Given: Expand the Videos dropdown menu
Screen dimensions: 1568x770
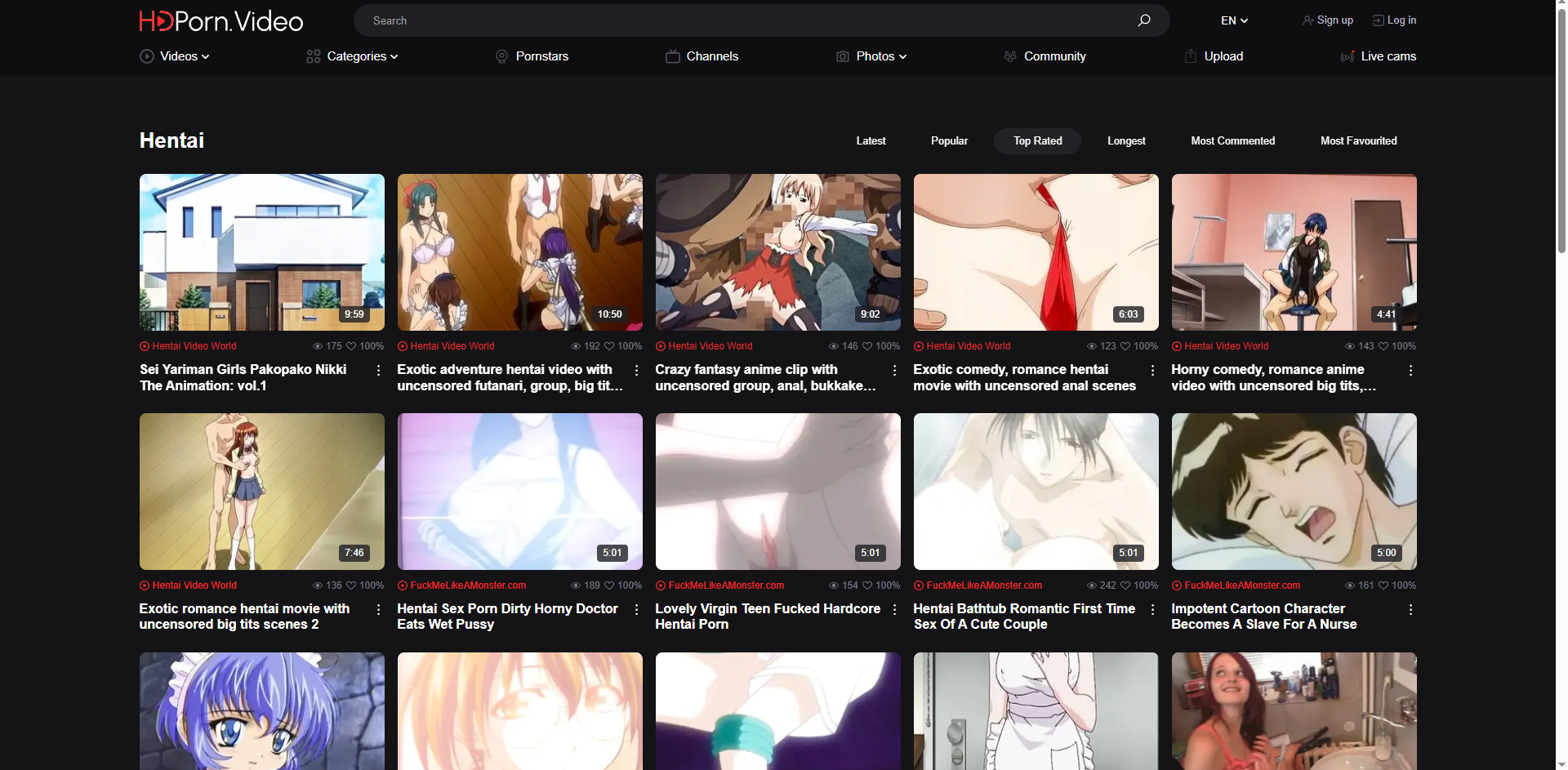Looking at the screenshot, I should [185, 56].
